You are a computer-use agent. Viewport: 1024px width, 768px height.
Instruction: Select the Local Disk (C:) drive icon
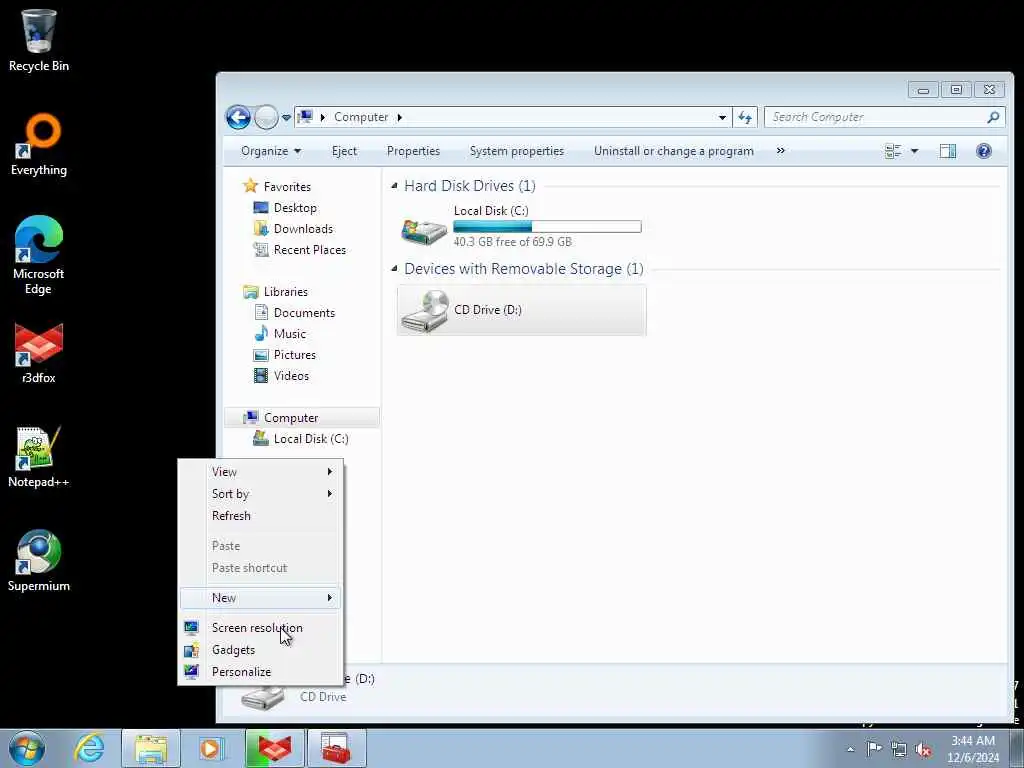(424, 231)
